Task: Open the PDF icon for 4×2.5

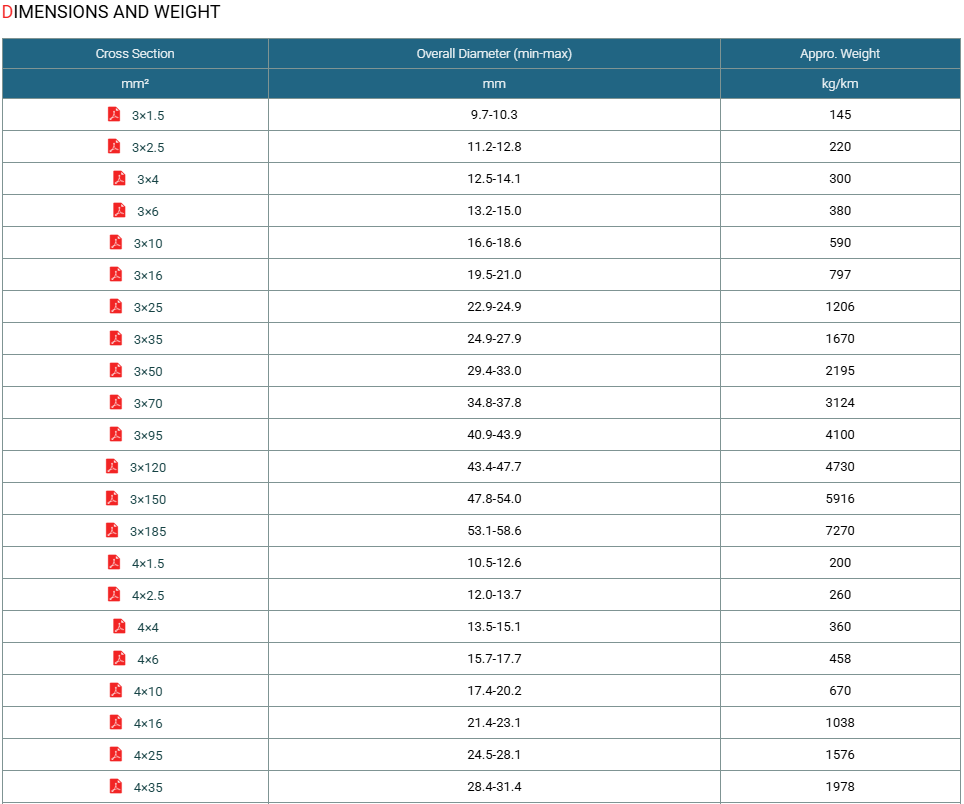Action: coord(114,594)
